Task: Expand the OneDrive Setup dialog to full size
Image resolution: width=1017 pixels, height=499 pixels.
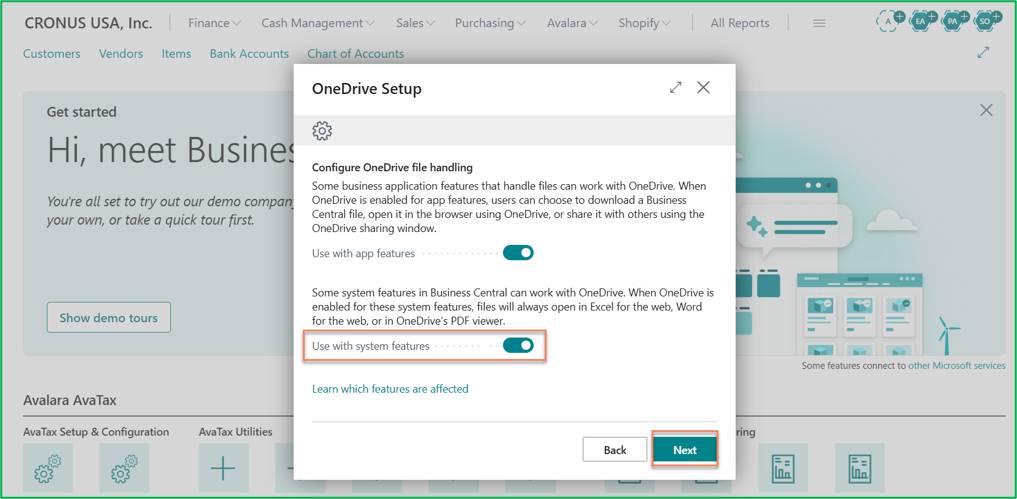Action: click(676, 88)
